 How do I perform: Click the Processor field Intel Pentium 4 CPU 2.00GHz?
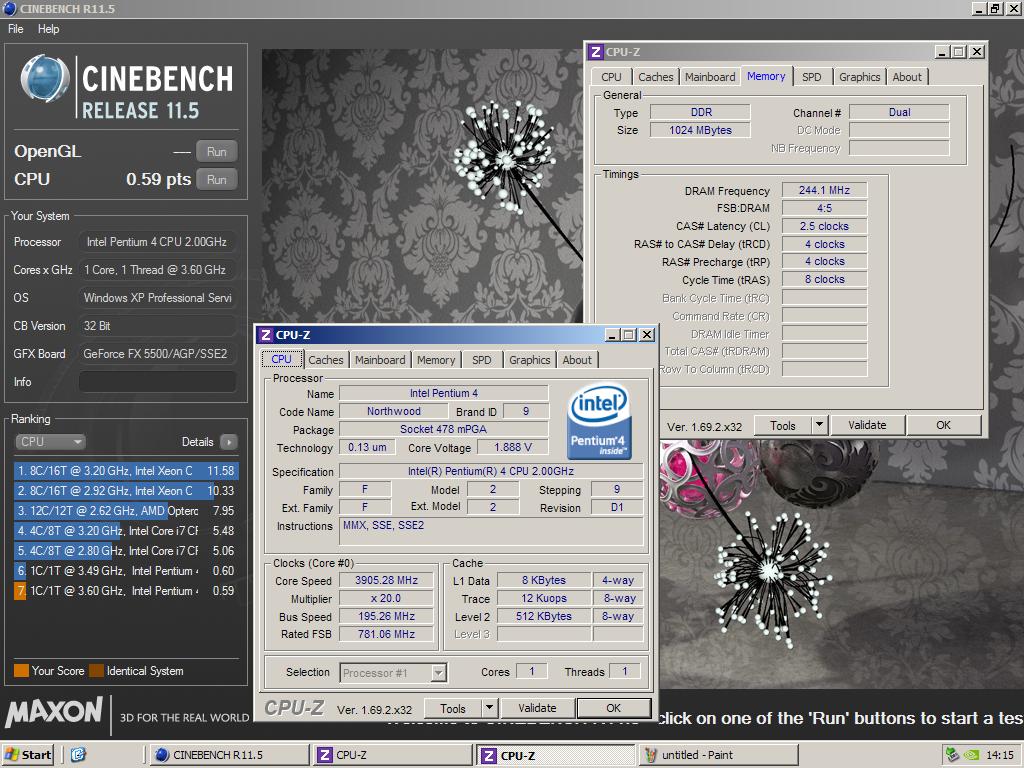coord(157,242)
